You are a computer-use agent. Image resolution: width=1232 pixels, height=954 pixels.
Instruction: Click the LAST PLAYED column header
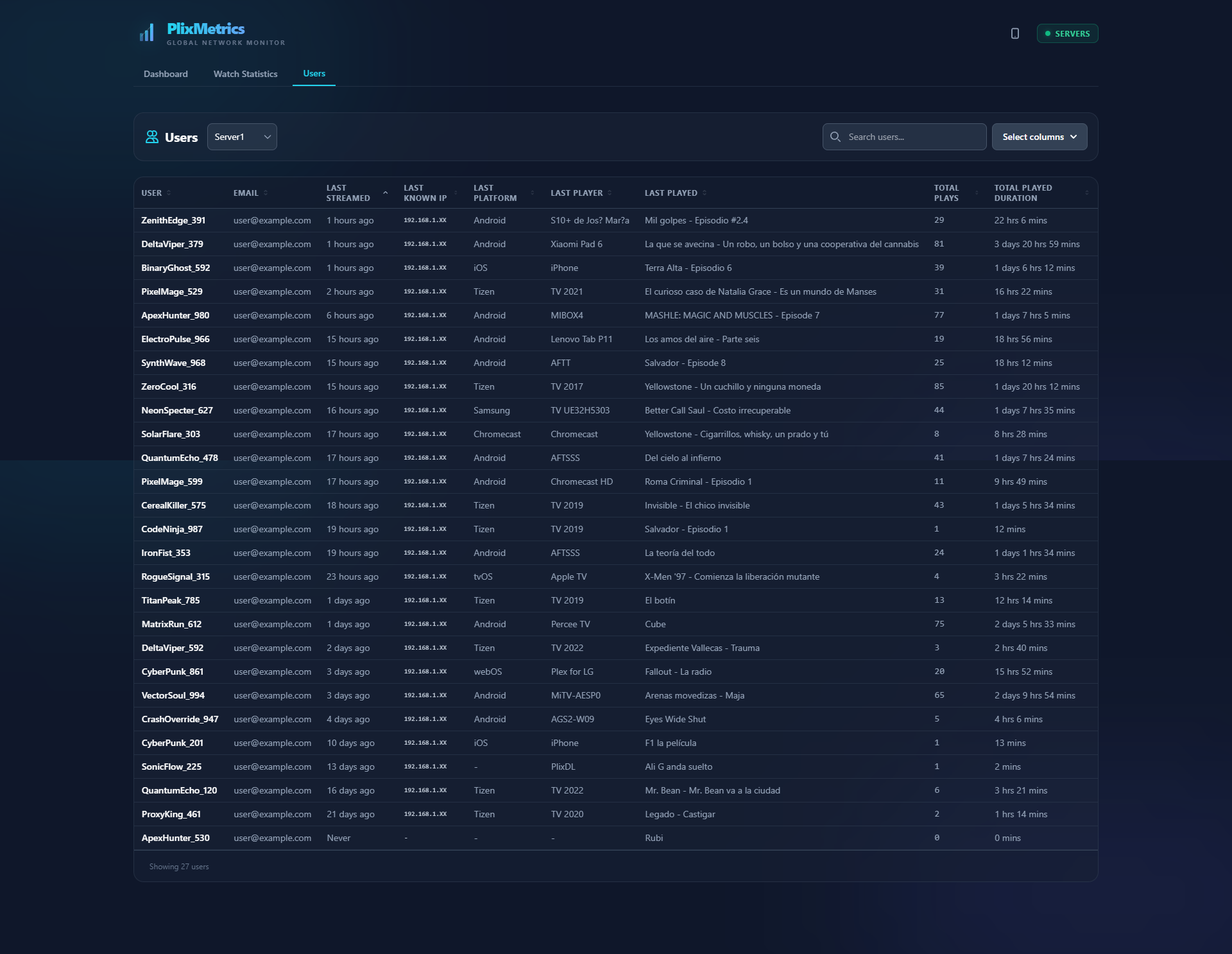click(671, 193)
